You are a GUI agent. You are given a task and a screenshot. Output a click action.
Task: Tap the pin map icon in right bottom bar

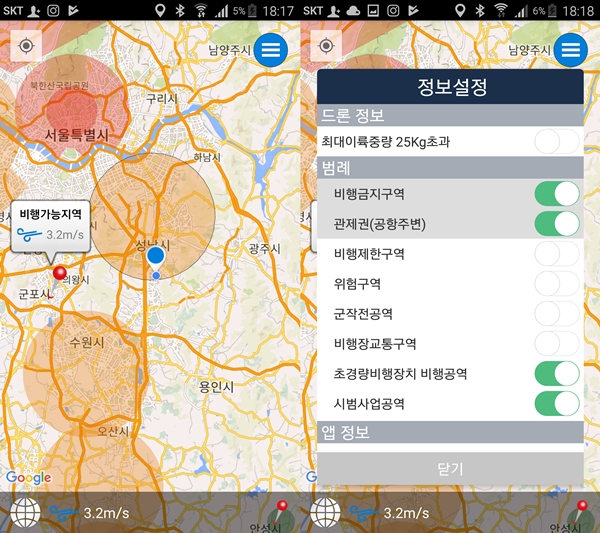[x=580, y=513]
